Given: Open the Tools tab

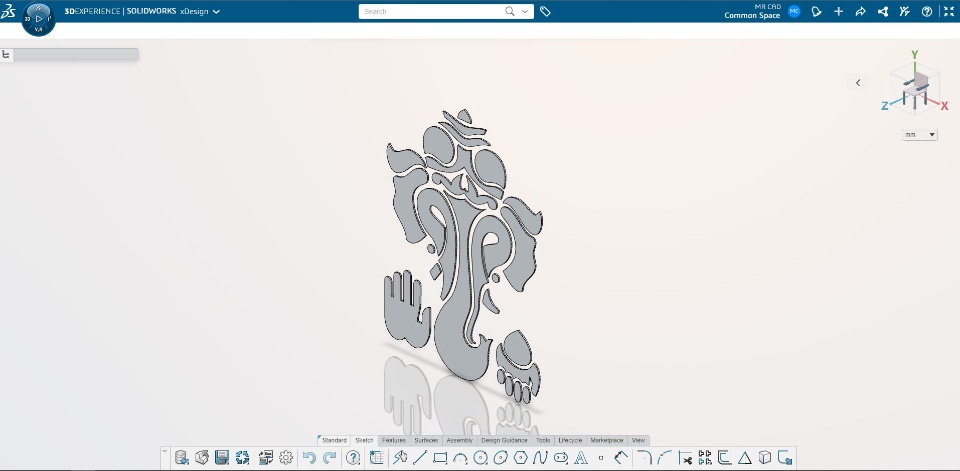Looking at the screenshot, I should (543, 440).
